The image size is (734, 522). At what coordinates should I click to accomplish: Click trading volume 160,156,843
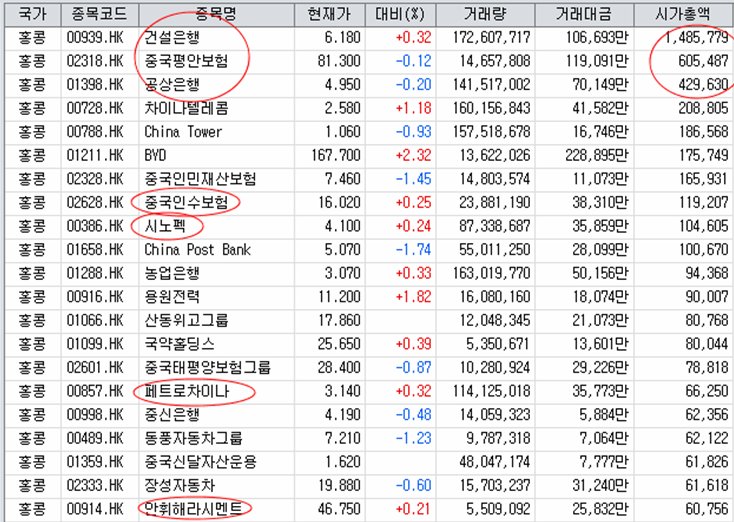pyautogui.click(x=492, y=108)
